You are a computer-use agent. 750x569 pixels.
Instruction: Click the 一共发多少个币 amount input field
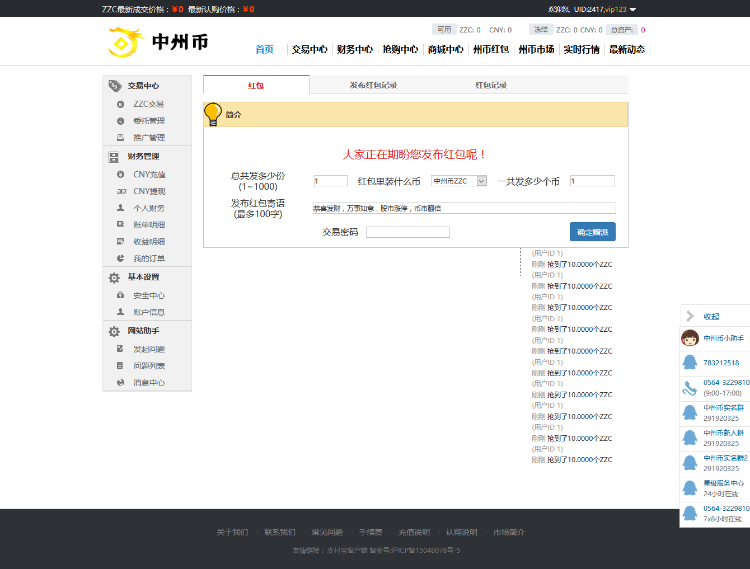pos(592,181)
